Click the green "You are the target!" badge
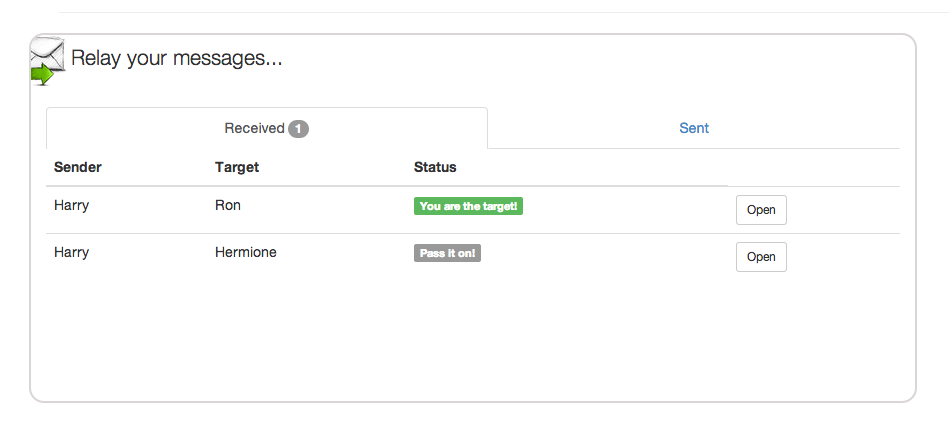 coord(469,207)
